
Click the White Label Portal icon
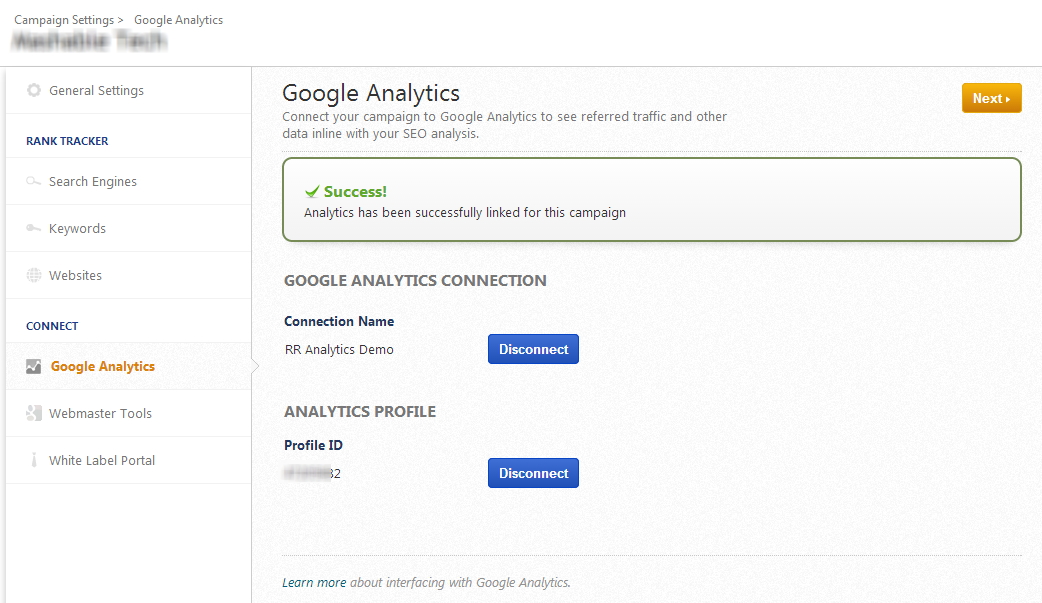(34, 461)
